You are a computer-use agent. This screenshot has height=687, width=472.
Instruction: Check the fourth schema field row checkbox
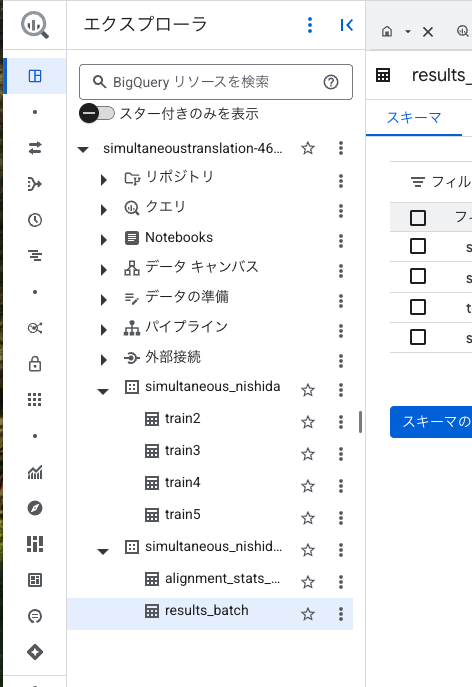(418, 337)
